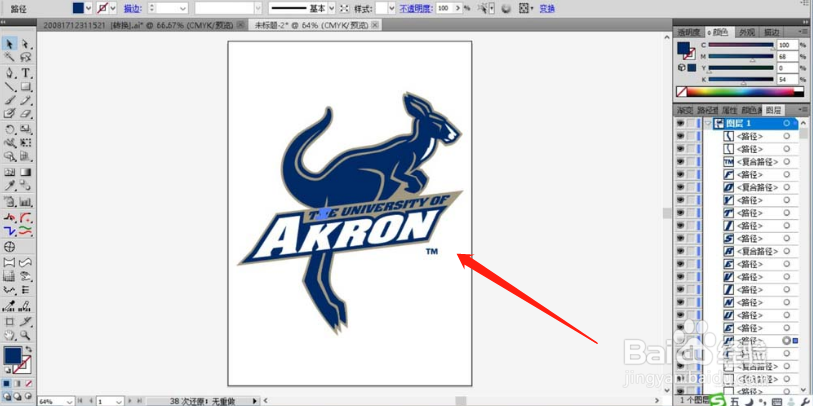Collapse 图层 1 disclosure triangle

click(708, 123)
